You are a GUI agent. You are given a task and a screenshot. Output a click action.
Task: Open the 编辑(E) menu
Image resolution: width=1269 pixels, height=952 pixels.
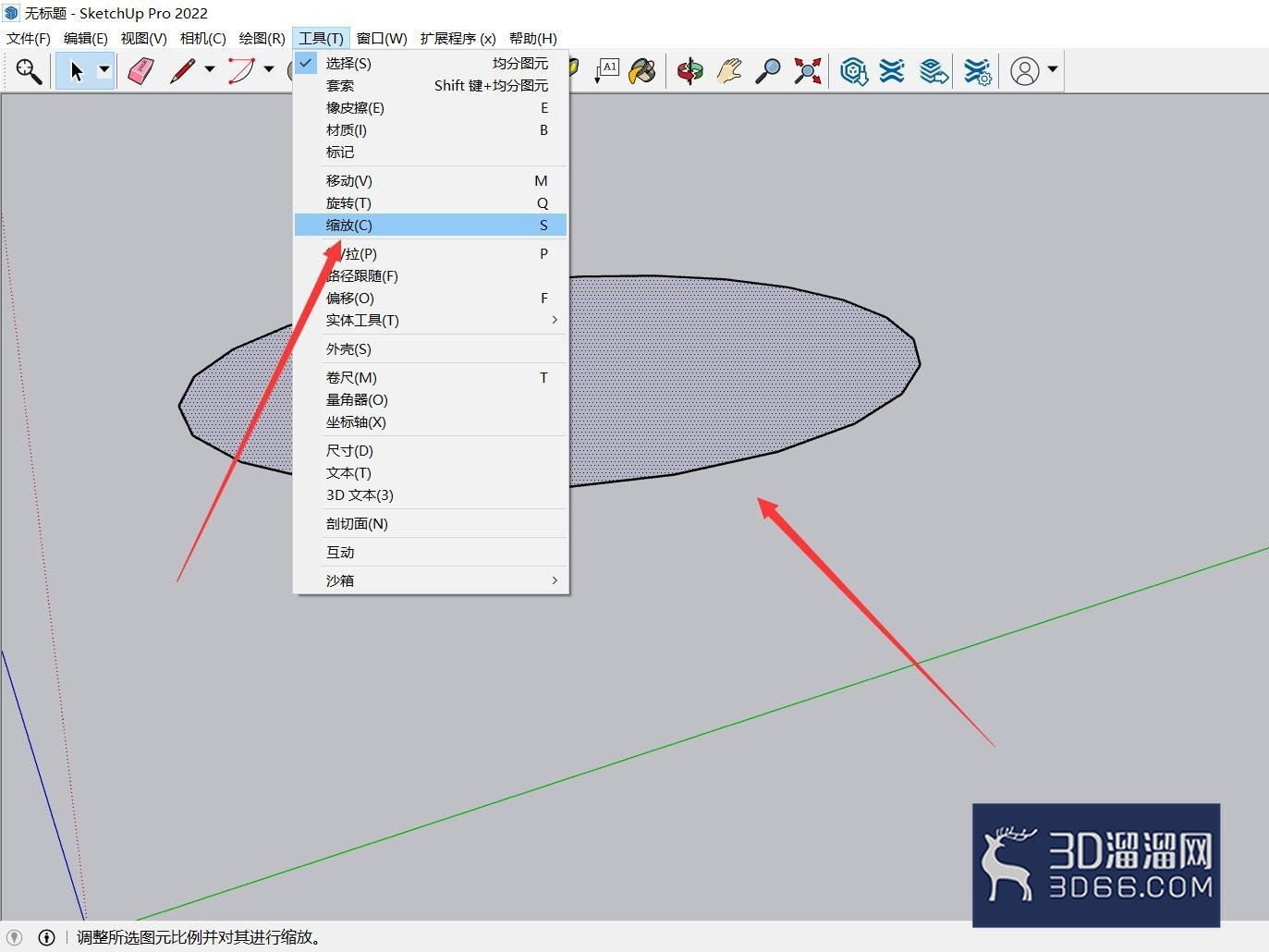[86, 38]
